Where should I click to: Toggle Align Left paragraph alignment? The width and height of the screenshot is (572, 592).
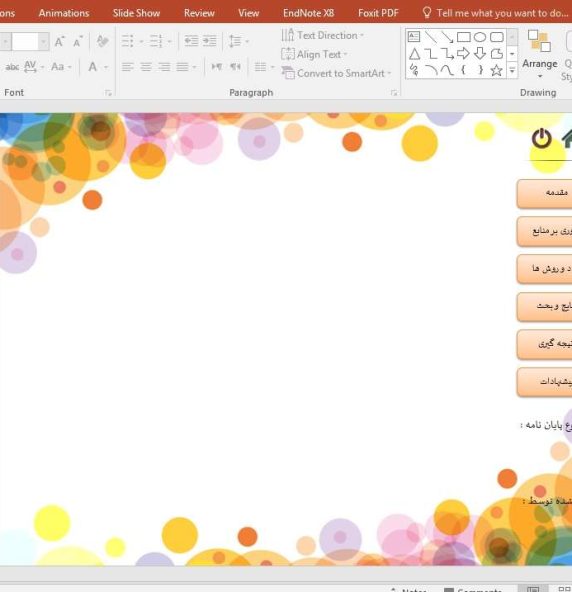pyautogui.click(x=128, y=67)
